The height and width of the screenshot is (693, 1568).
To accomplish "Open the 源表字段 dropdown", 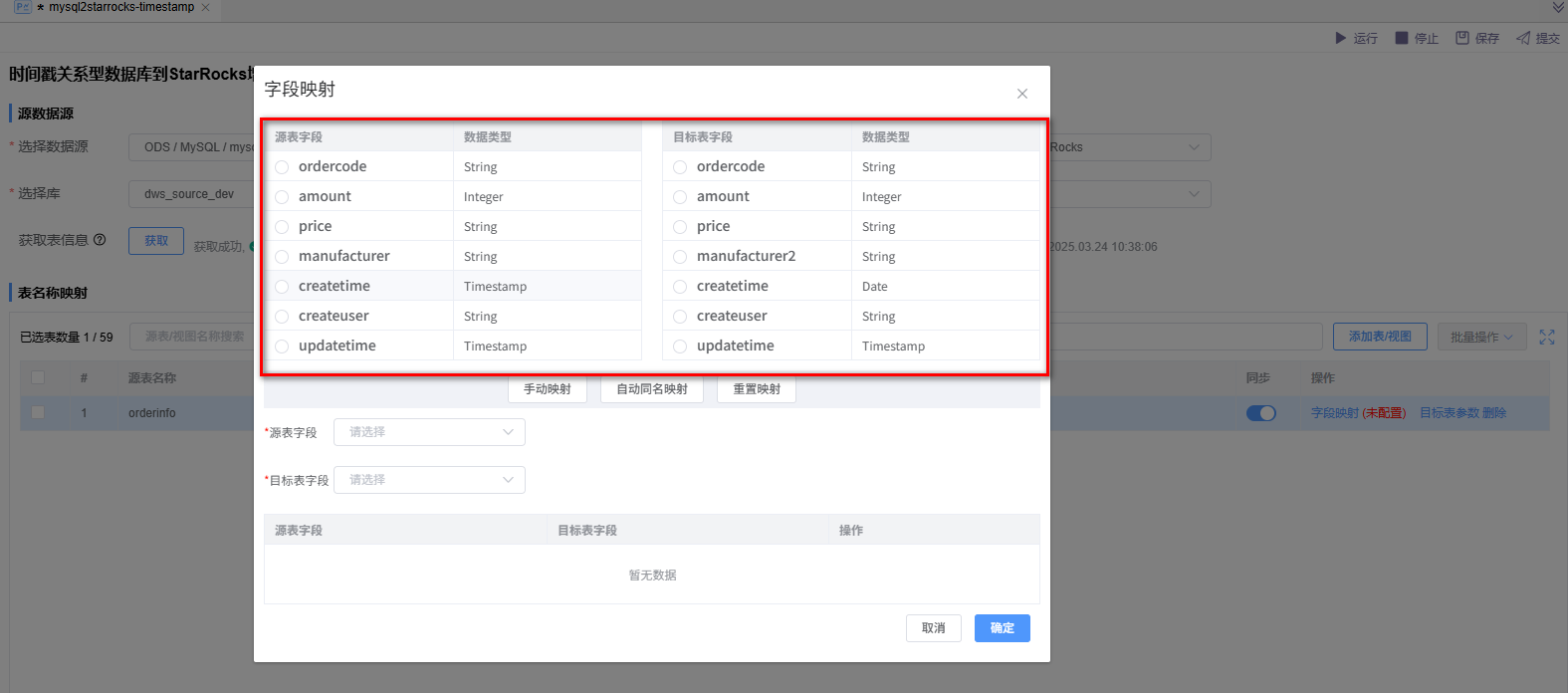I will tap(429, 432).
